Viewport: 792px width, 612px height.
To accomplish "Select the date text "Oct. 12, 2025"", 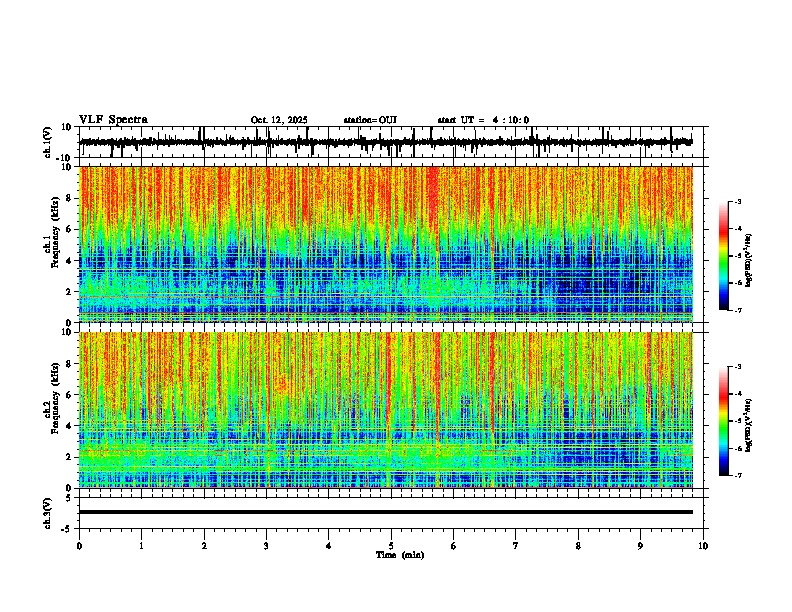I will [x=279, y=120].
